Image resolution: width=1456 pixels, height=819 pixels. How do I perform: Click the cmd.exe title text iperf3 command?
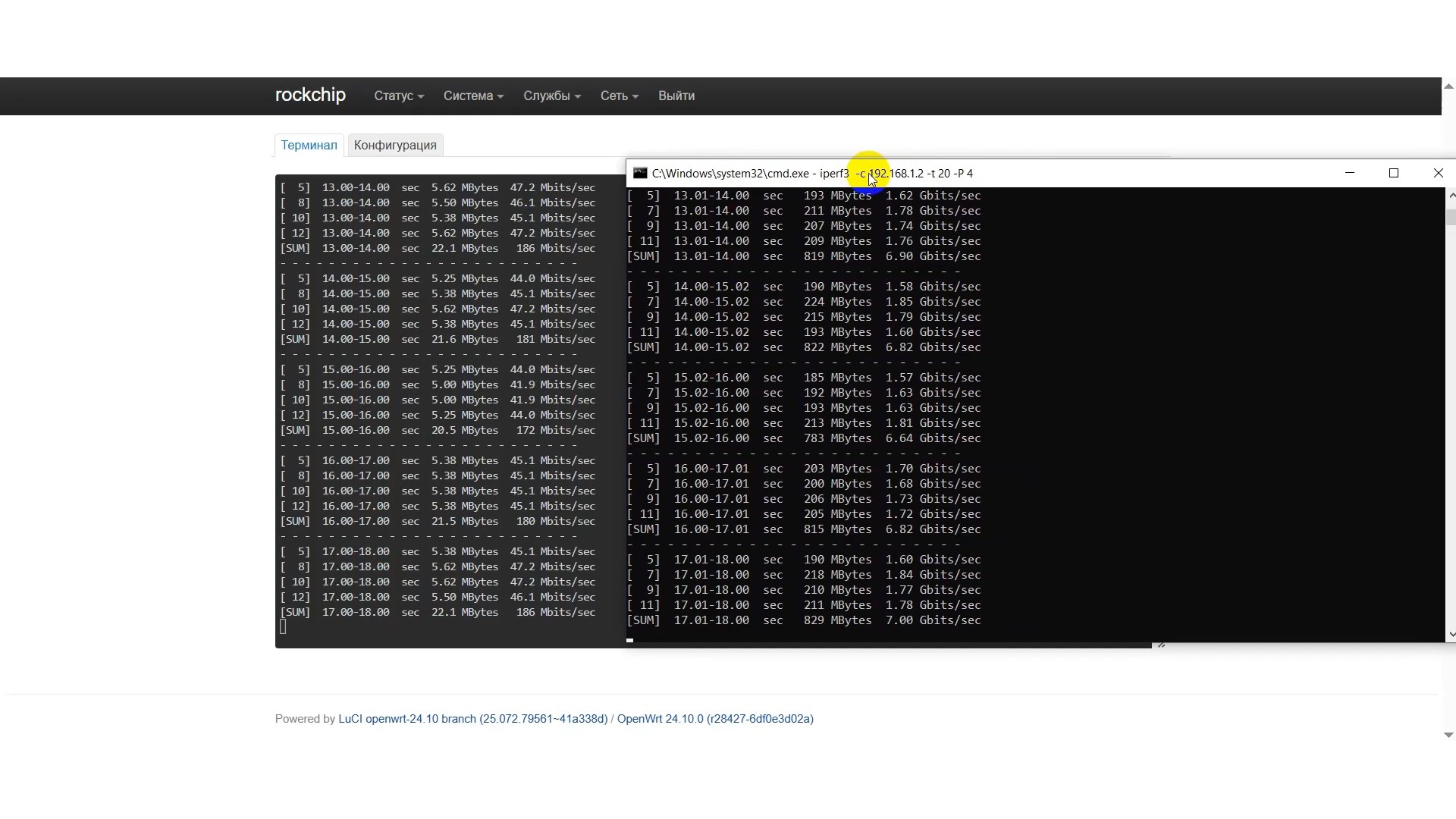tap(812, 173)
